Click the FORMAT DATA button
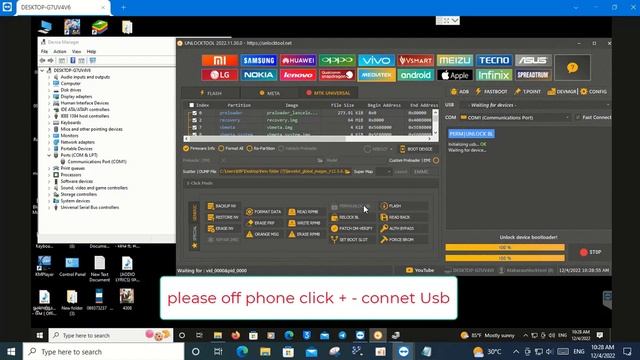Image resolution: width=640 pixels, height=360 pixels. coord(264,212)
